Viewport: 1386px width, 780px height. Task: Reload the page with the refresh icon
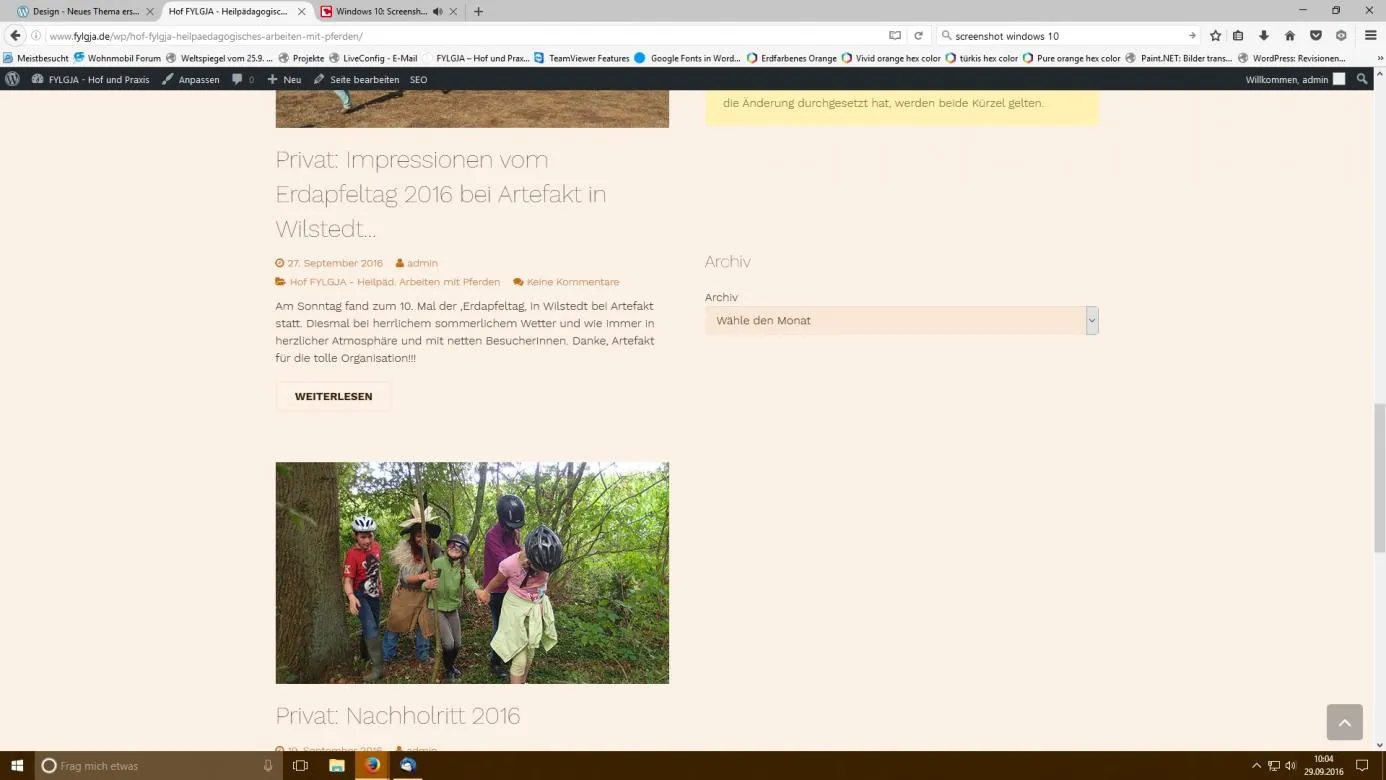coord(918,36)
